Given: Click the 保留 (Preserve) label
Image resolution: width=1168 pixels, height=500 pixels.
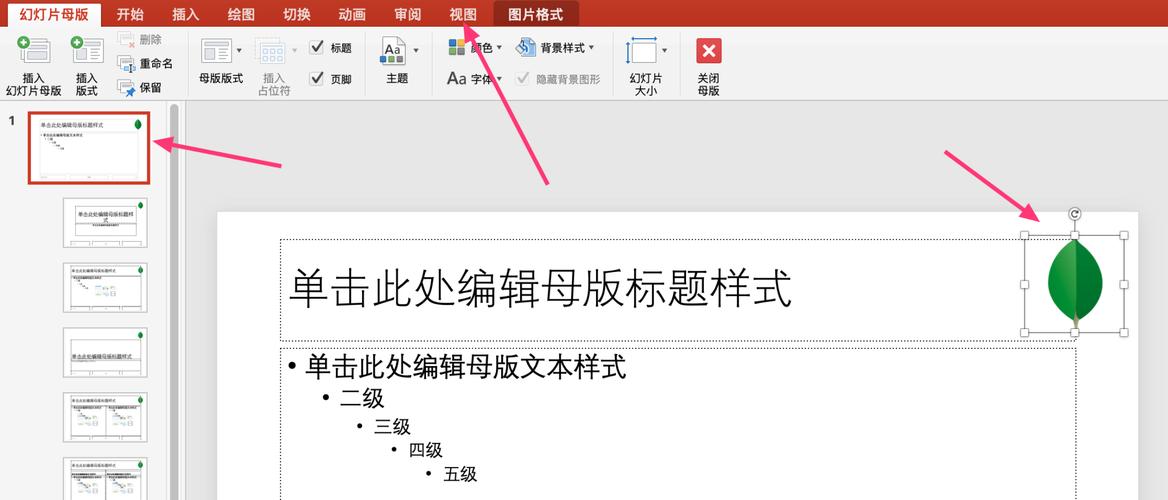Looking at the screenshot, I should tap(150, 88).
